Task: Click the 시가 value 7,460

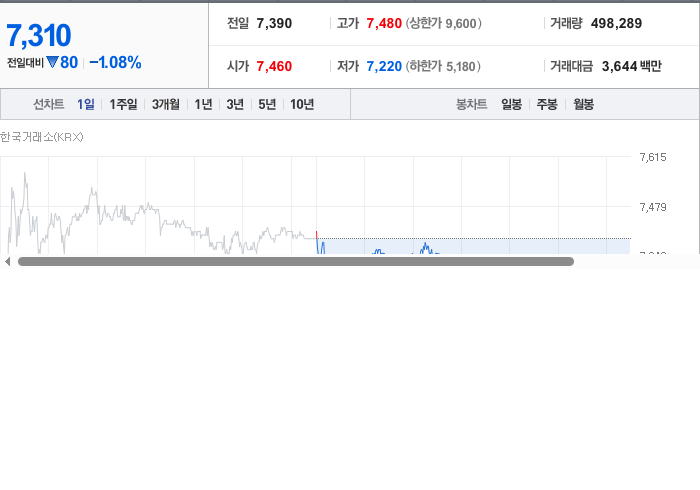Action: pyautogui.click(x=274, y=66)
